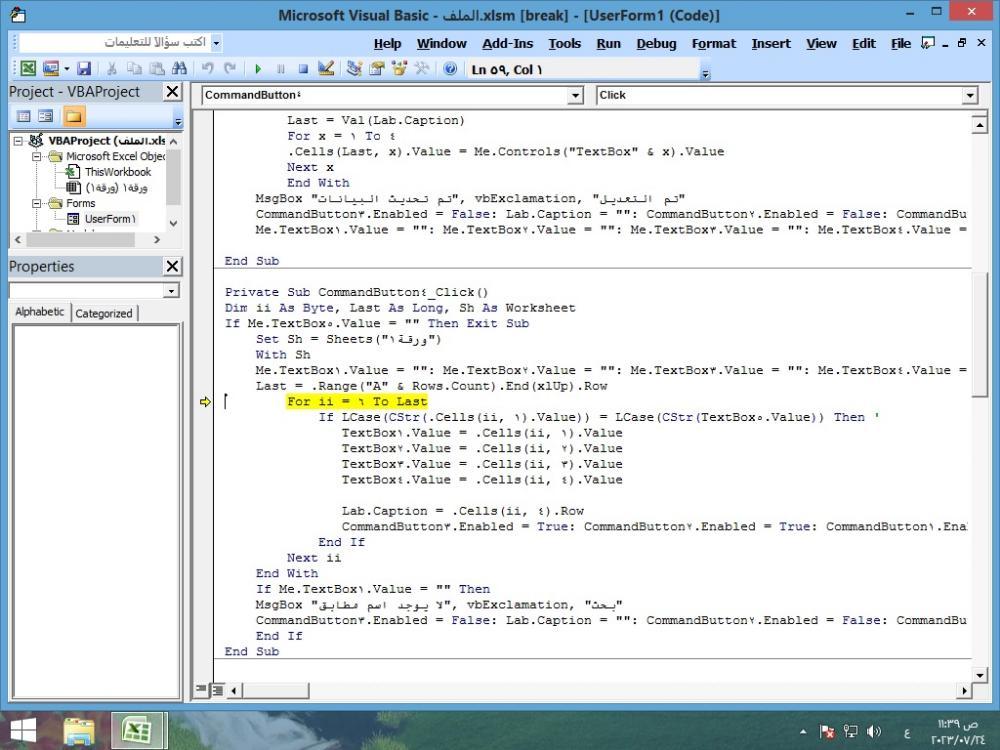1000x750 pixels.
Task: Click the yellow execution arrow in margin
Action: 205,402
